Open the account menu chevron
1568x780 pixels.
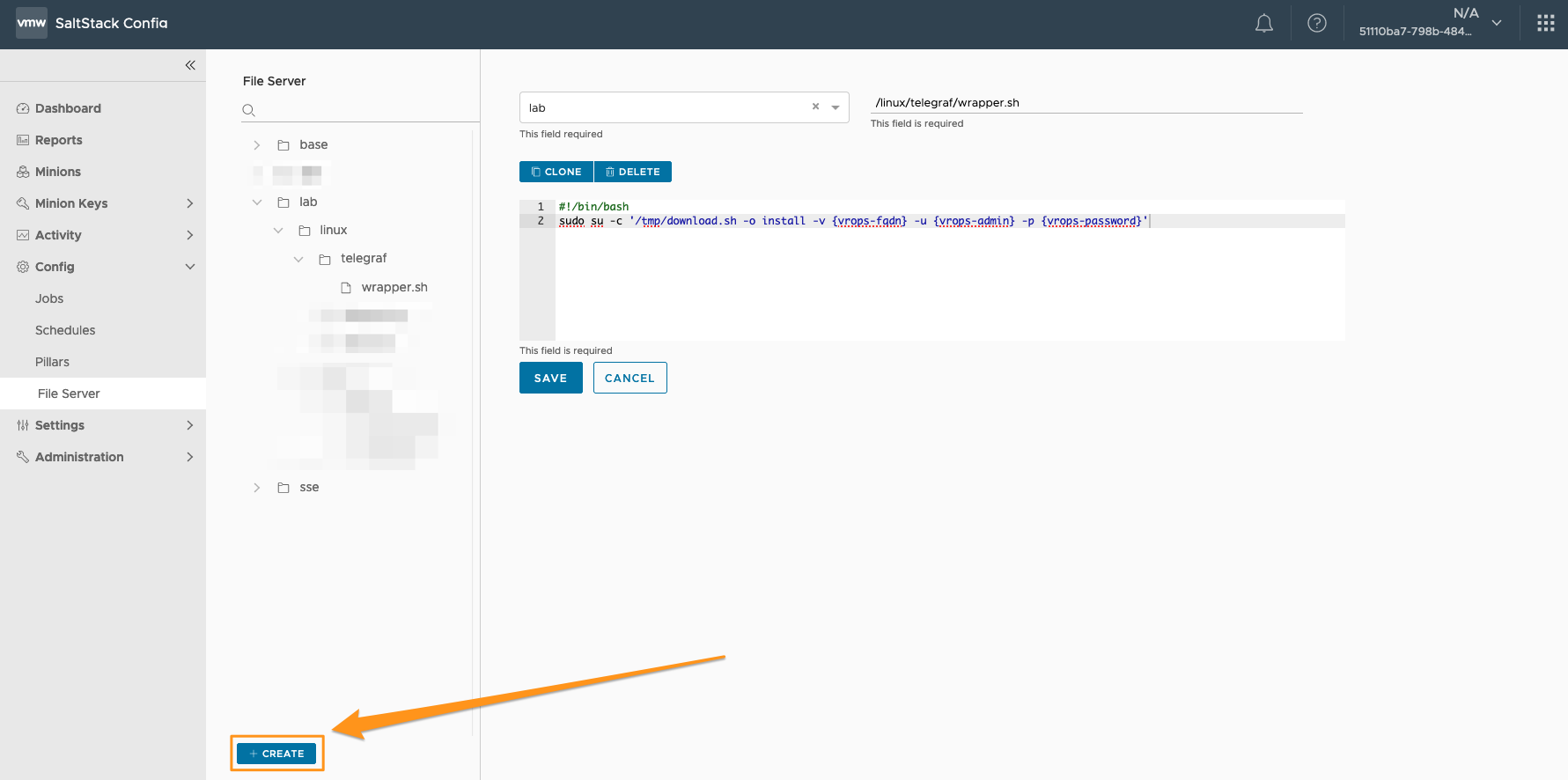(x=1497, y=23)
